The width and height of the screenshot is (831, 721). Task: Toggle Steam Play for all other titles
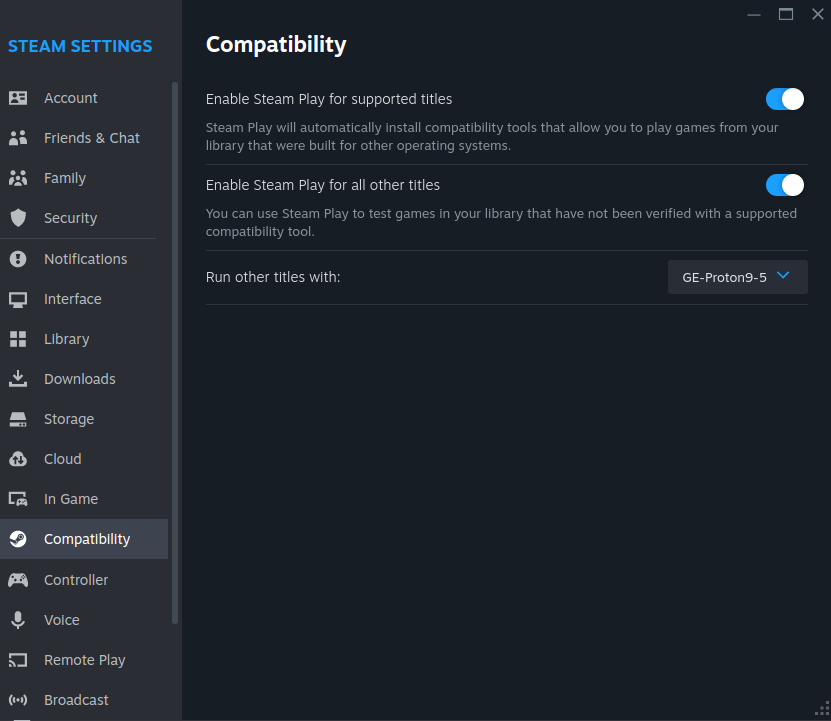[x=784, y=185]
